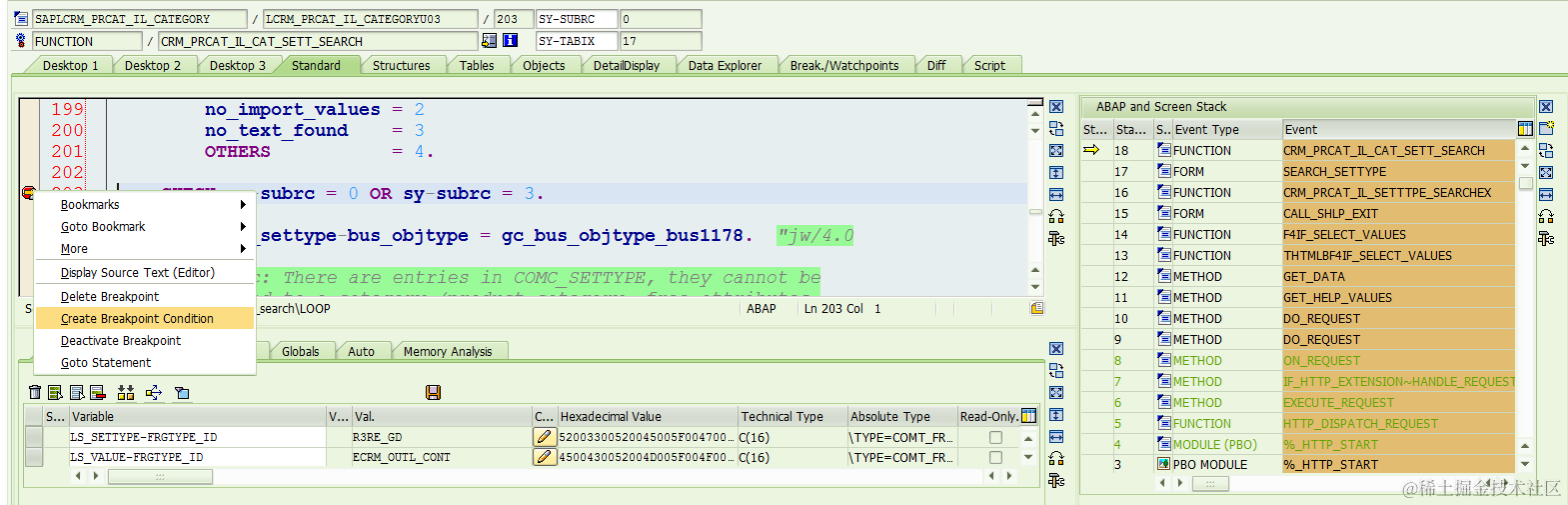Choose Delete Breakpoint from context menu

(x=146, y=297)
